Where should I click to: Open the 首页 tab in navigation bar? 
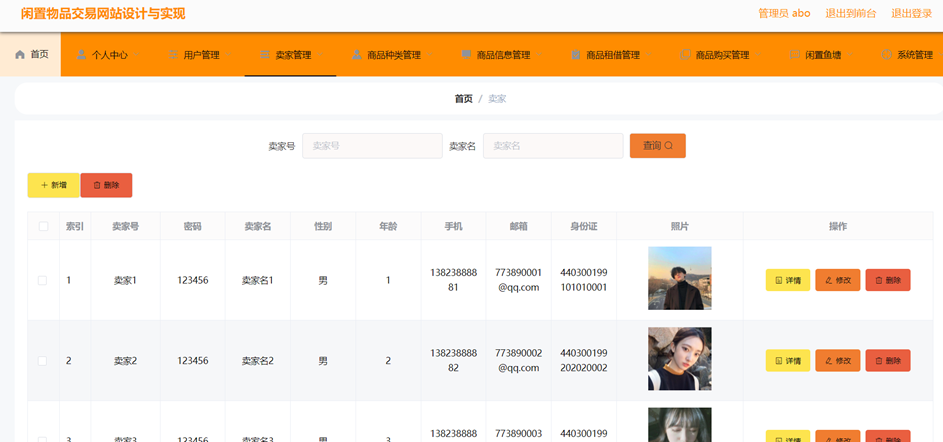(31, 54)
